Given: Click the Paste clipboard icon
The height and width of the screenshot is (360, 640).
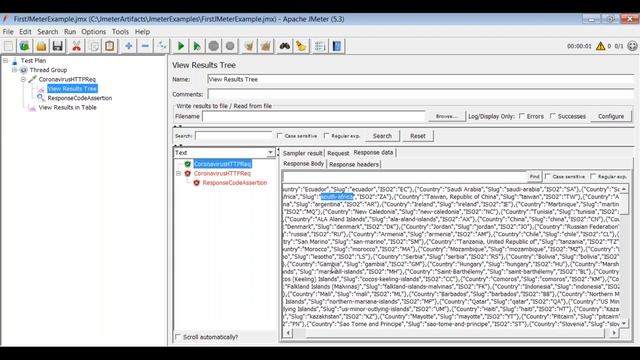Looking at the screenshot, I should 110,46.
